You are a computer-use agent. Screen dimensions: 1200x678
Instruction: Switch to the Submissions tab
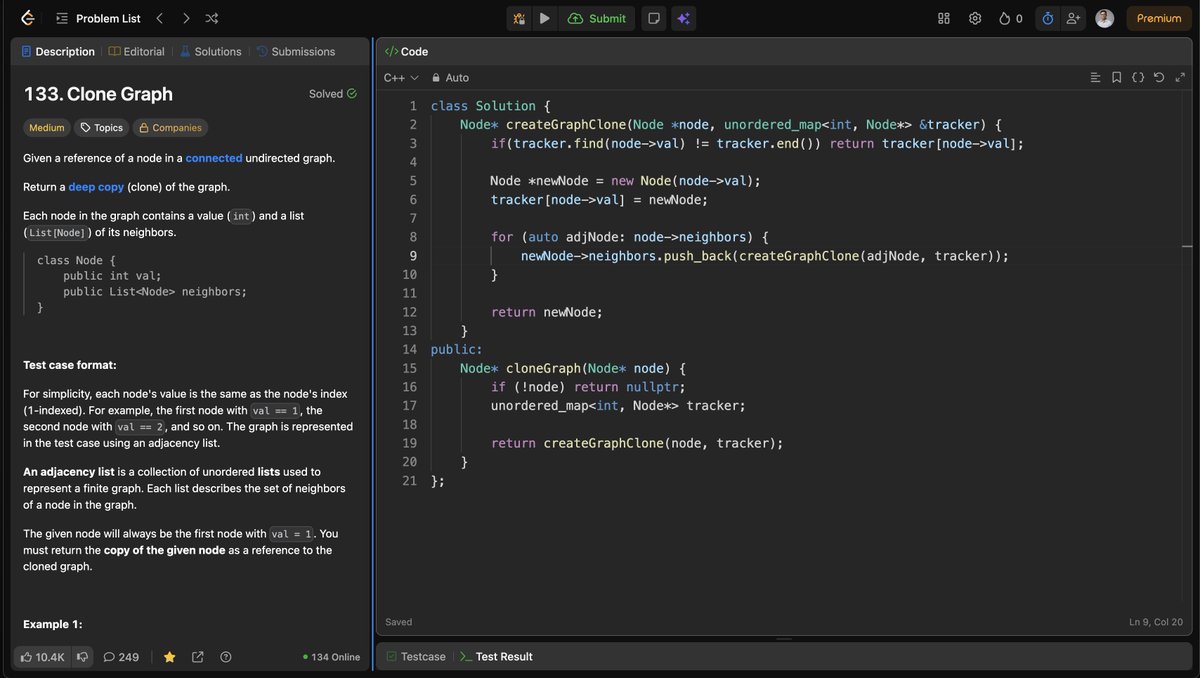pos(296,51)
